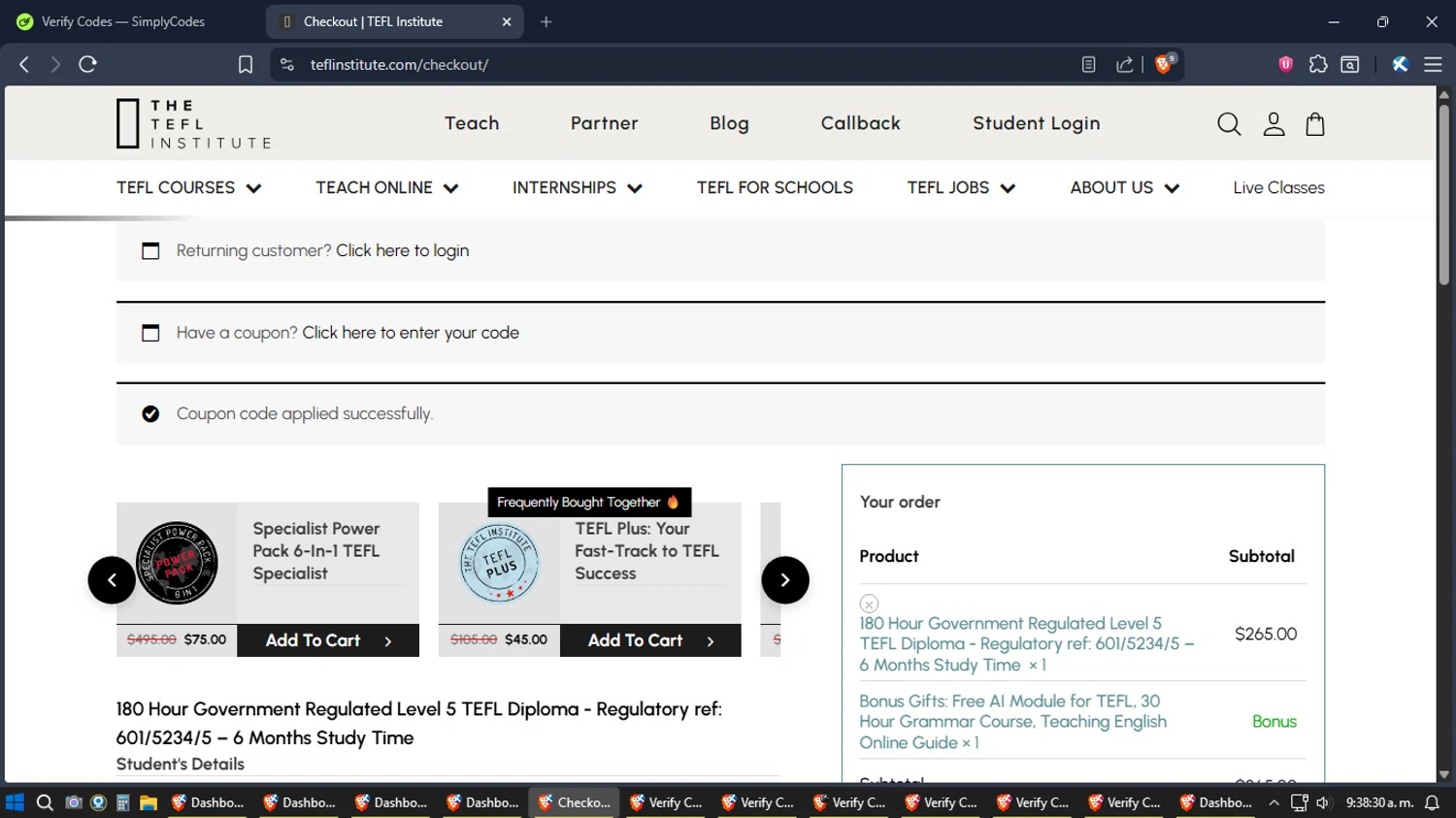Viewport: 1456px width, 818px height.
Task: Click here to enter your code
Action: [x=411, y=333]
